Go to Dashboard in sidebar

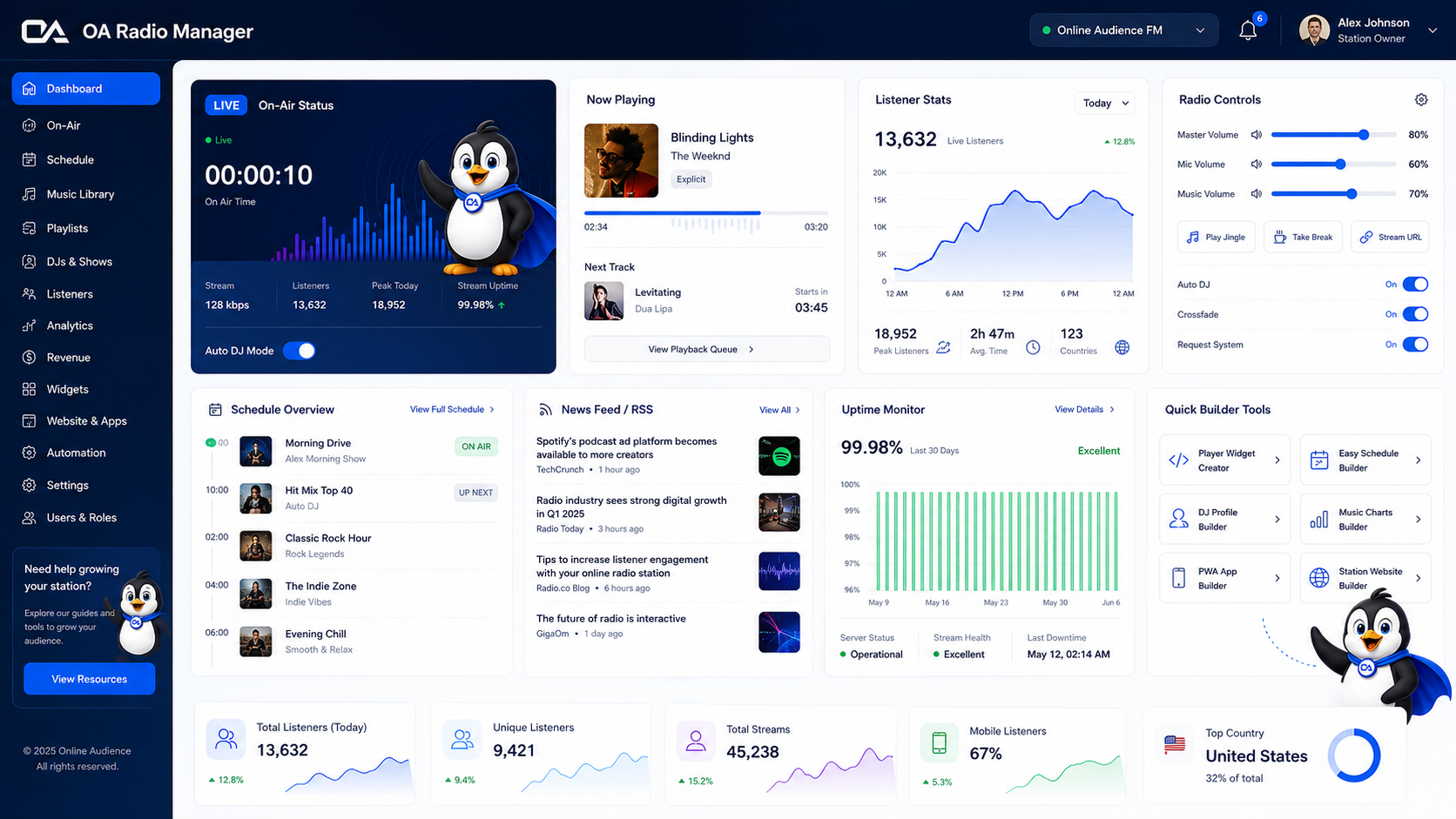click(86, 89)
